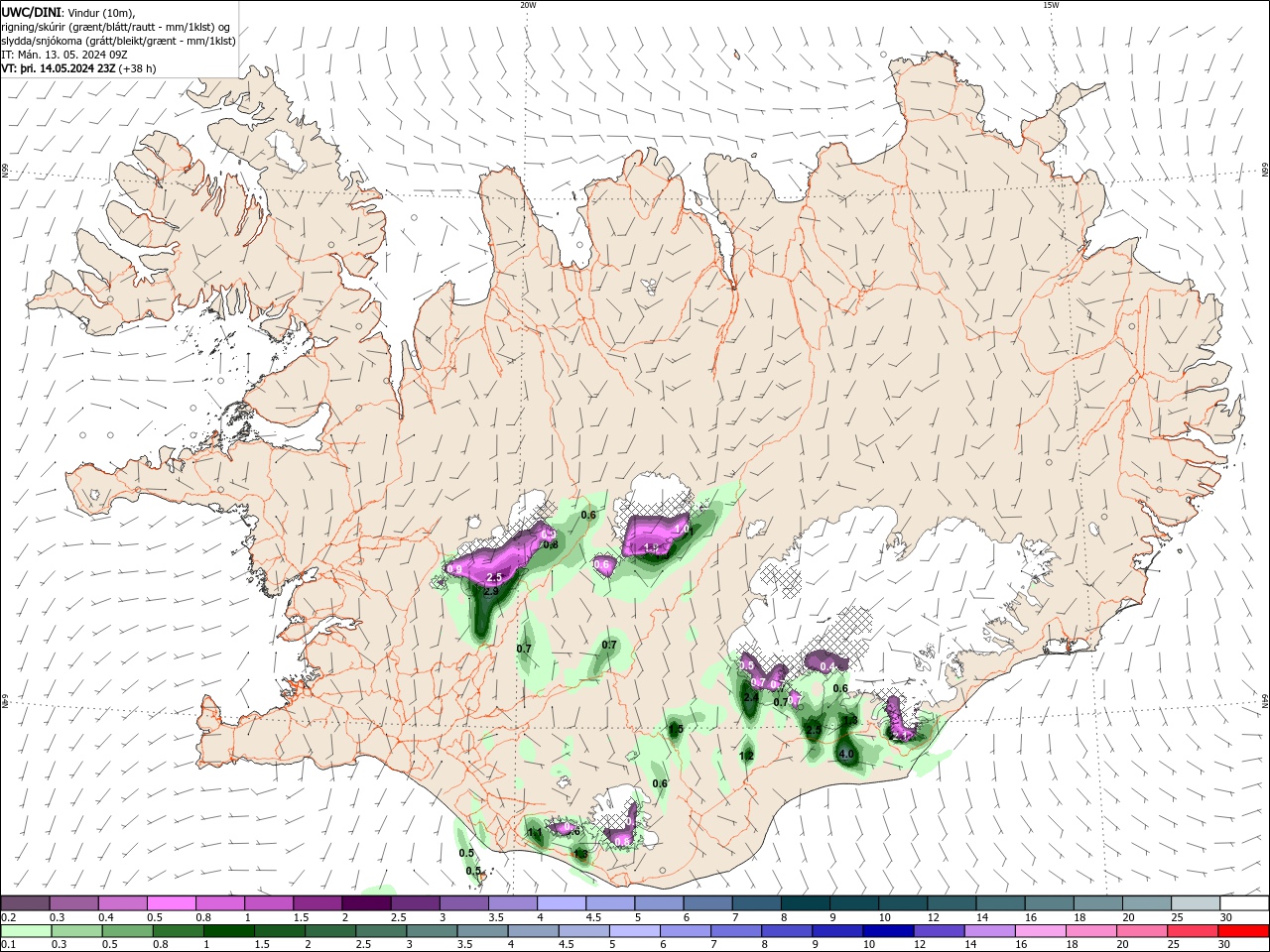
Task: Select the red swatch after 30 in the lower legend
Action: pyautogui.click(x=1244, y=931)
